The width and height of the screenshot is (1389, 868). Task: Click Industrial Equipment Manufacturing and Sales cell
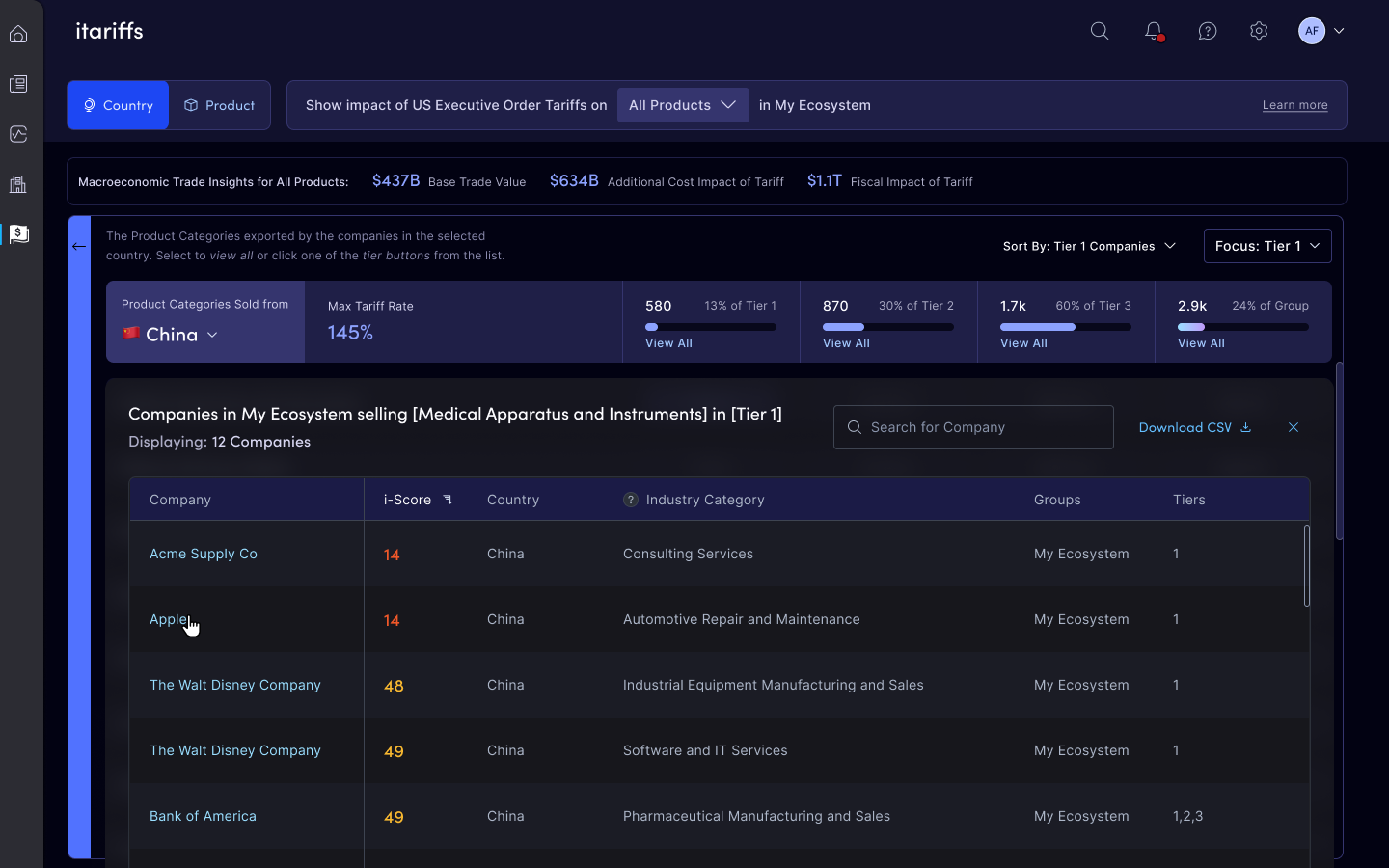point(774,685)
